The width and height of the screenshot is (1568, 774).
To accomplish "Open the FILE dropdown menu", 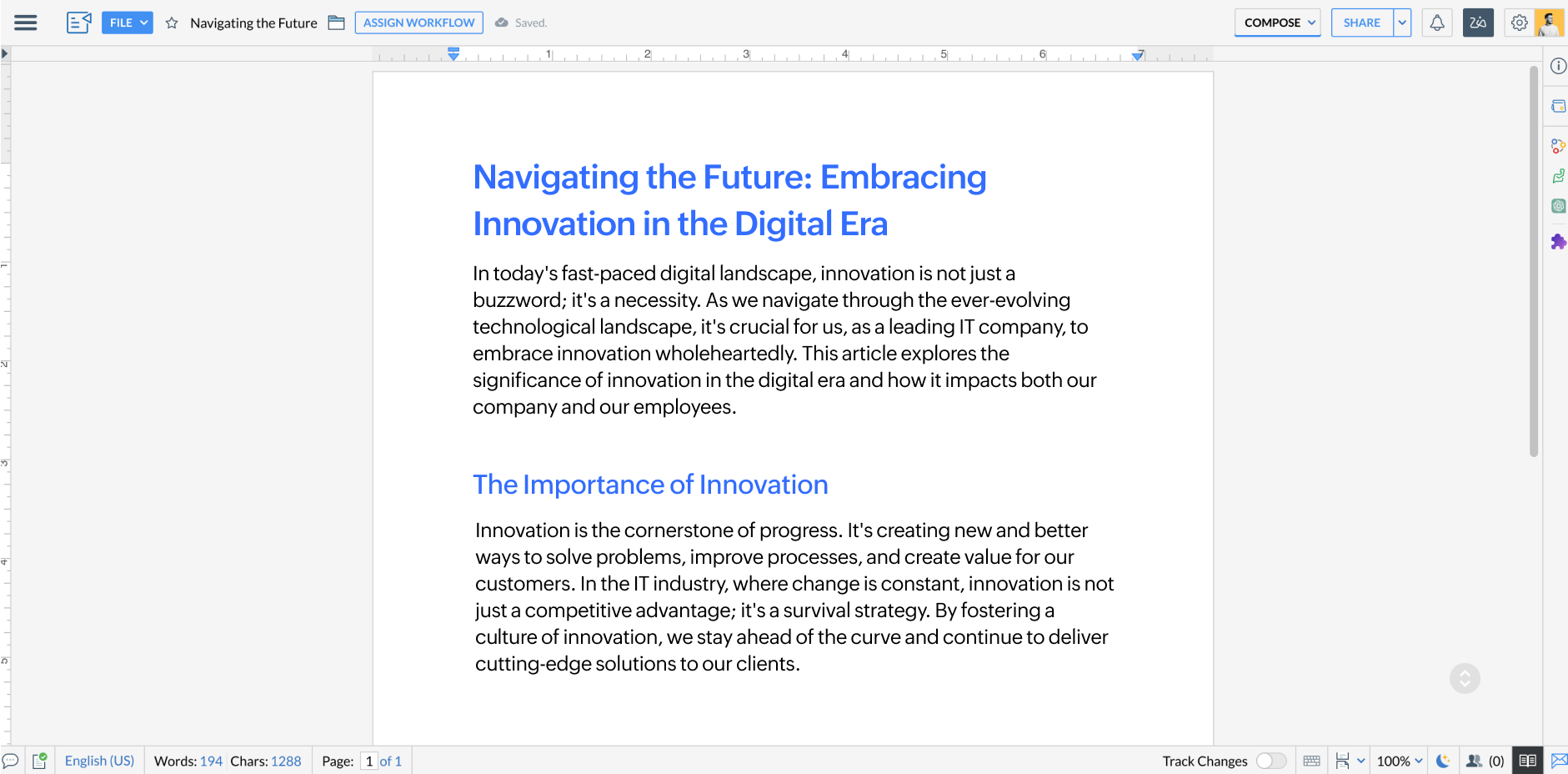I will tap(128, 23).
